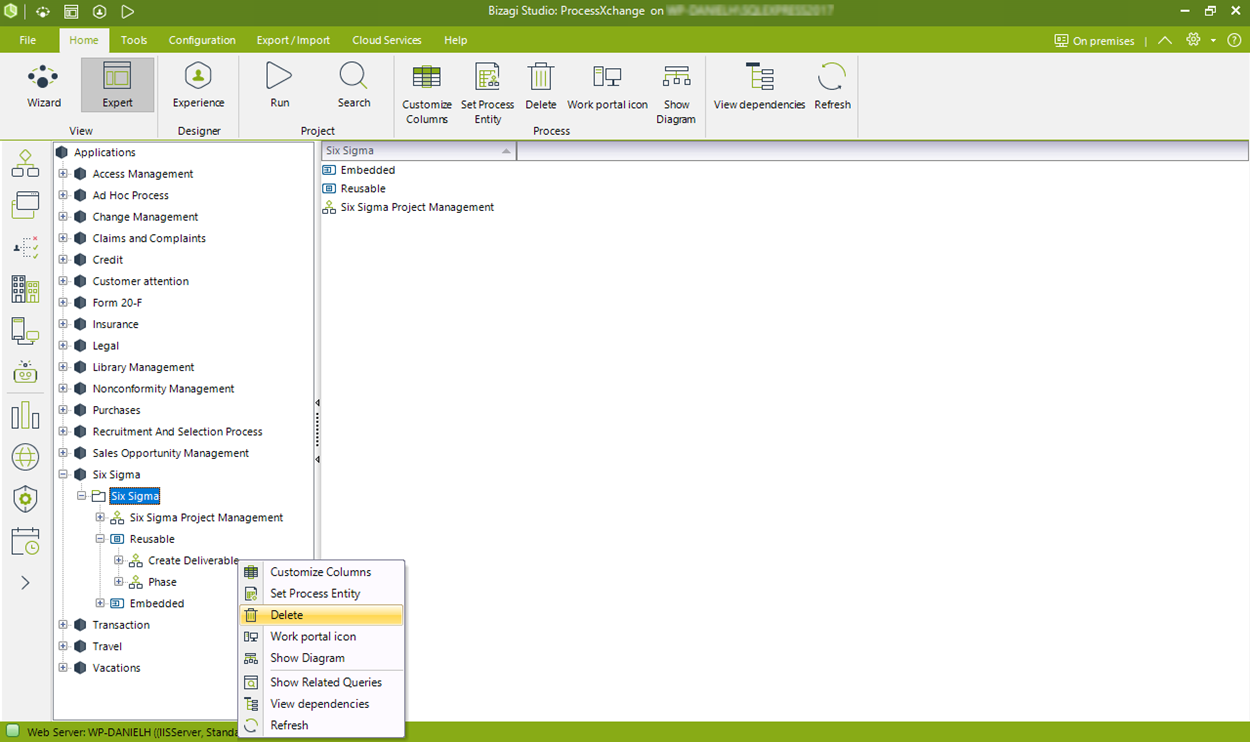Expand the Access Management application node
The width and height of the screenshot is (1250, 742).
point(63,174)
